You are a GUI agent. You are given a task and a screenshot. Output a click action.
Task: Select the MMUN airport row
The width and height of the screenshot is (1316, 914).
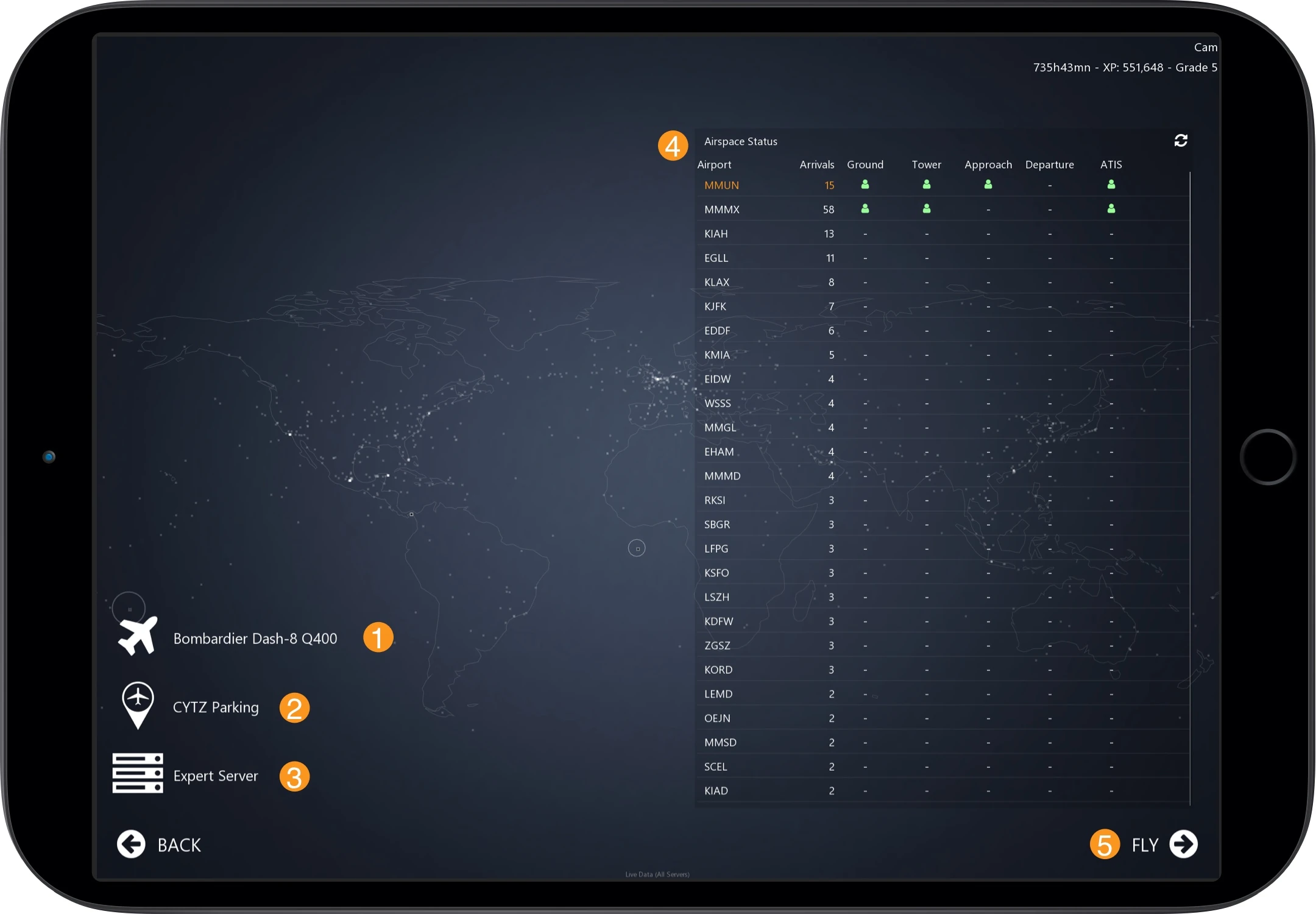[721, 185]
